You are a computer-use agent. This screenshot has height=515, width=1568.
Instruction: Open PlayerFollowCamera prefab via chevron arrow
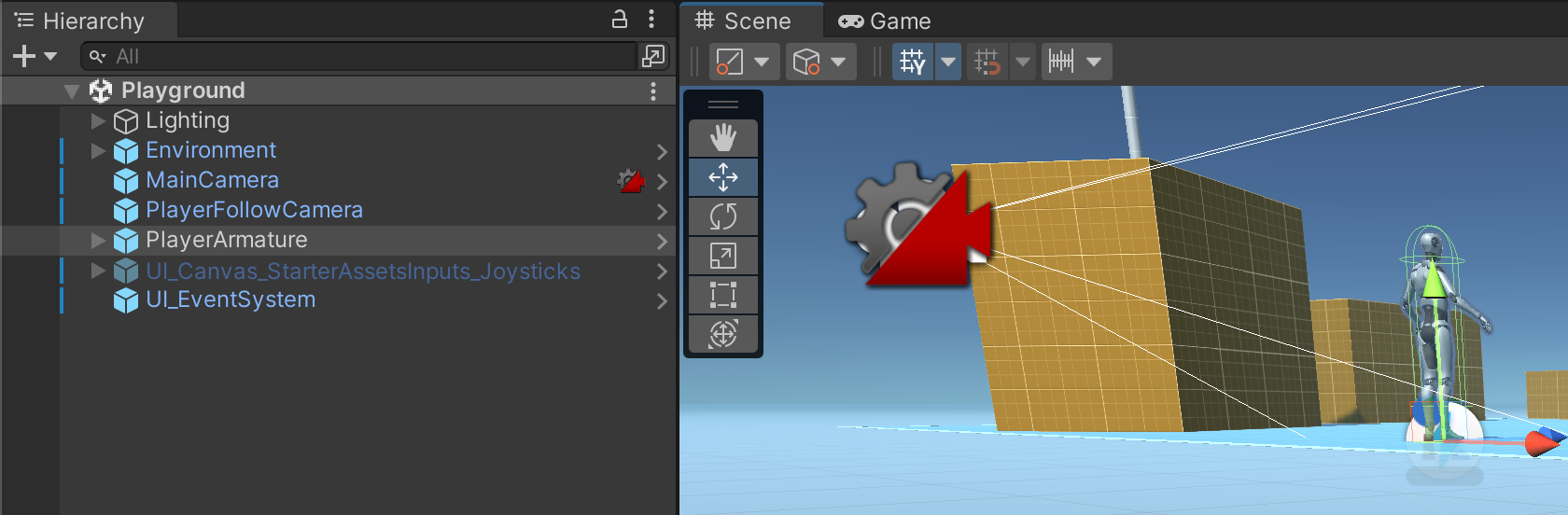662,212
